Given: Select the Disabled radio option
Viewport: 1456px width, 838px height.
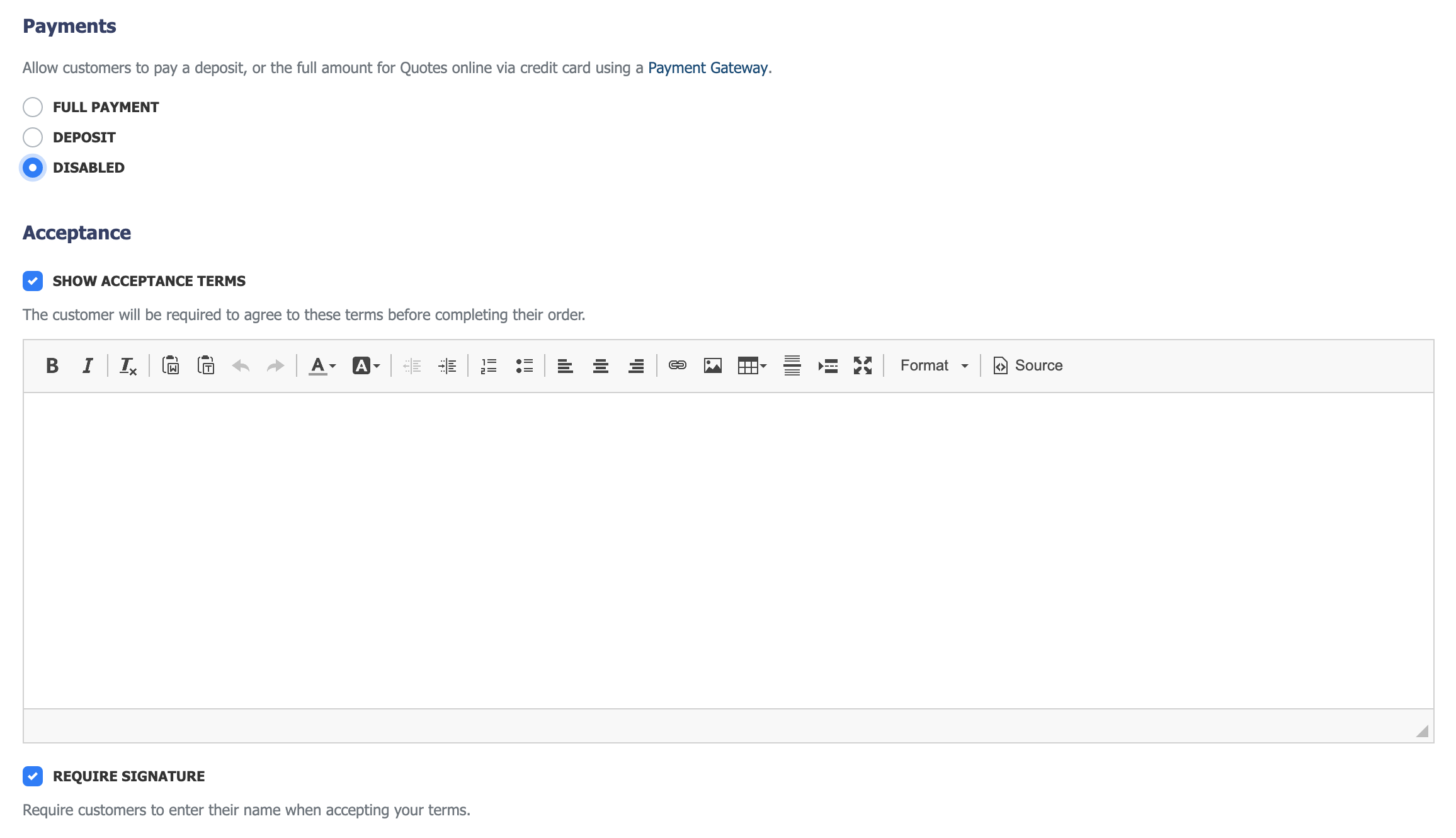Looking at the screenshot, I should tap(33, 168).
